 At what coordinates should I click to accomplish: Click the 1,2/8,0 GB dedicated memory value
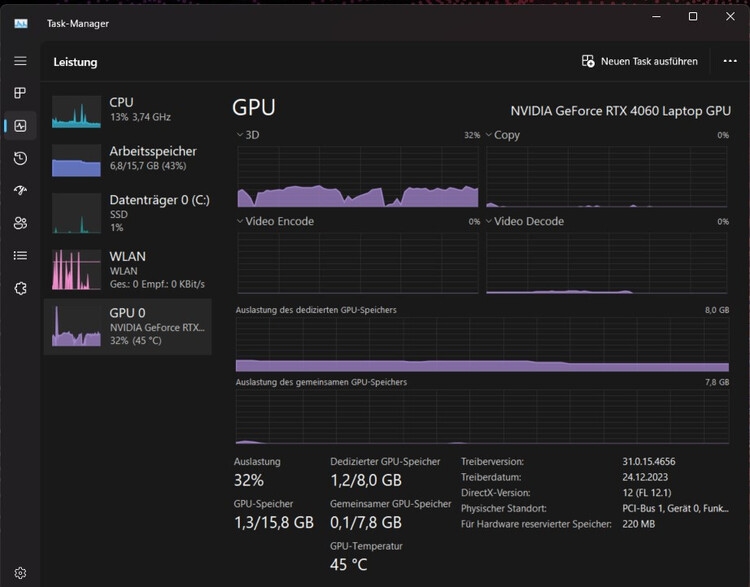[x=366, y=480]
